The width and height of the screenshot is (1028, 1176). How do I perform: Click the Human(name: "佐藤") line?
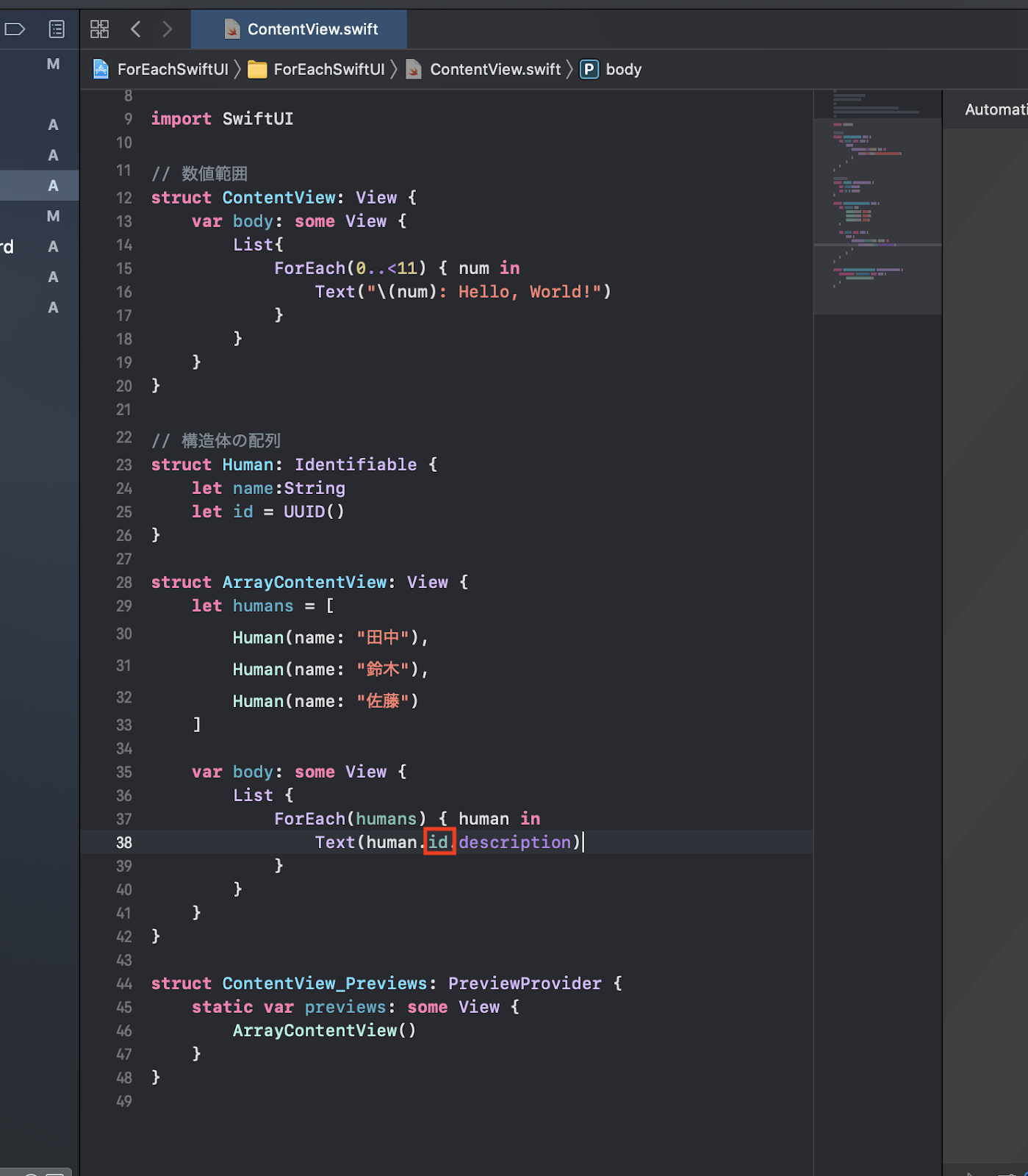click(326, 701)
